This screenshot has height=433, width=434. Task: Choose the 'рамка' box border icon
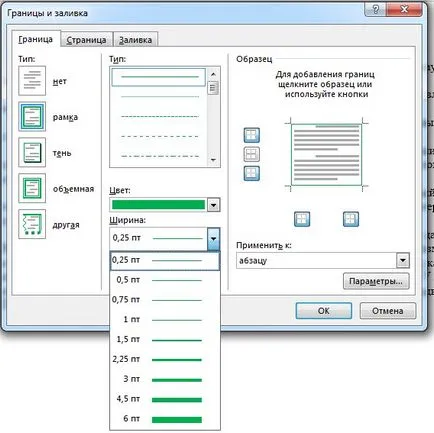click(x=32, y=117)
